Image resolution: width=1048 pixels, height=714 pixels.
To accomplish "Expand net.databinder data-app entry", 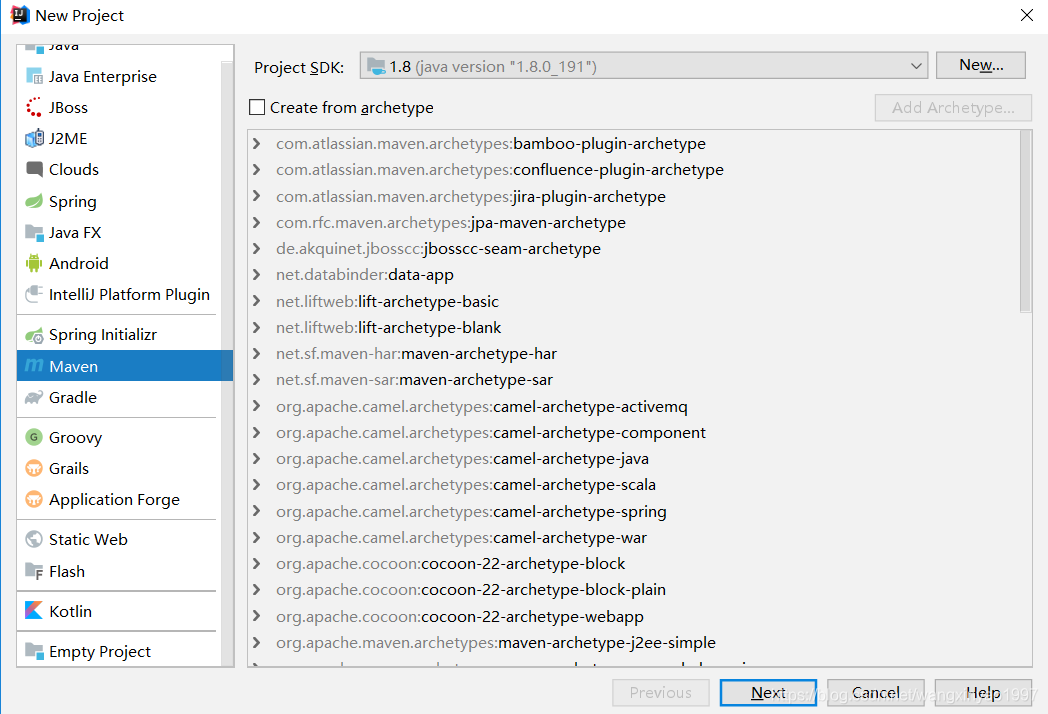I will [257, 275].
